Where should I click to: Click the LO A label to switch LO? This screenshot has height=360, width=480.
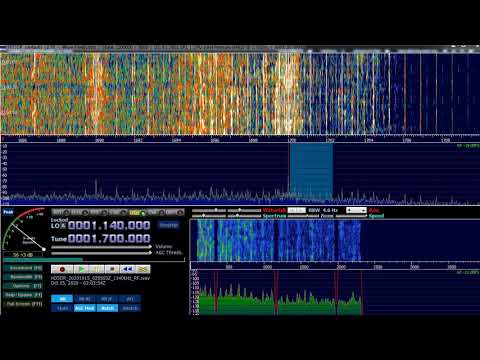click(58, 226)
